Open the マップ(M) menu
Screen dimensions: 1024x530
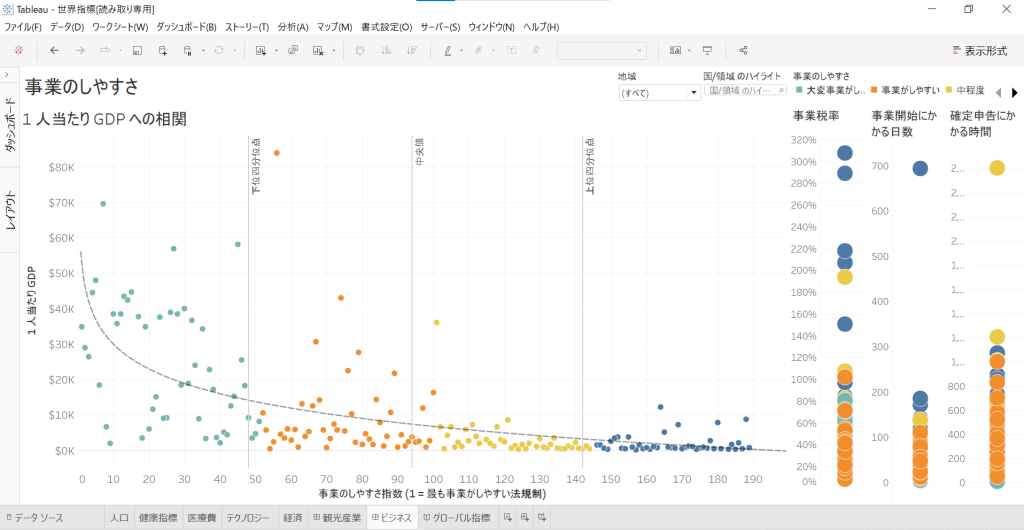(x=334, y=27)
